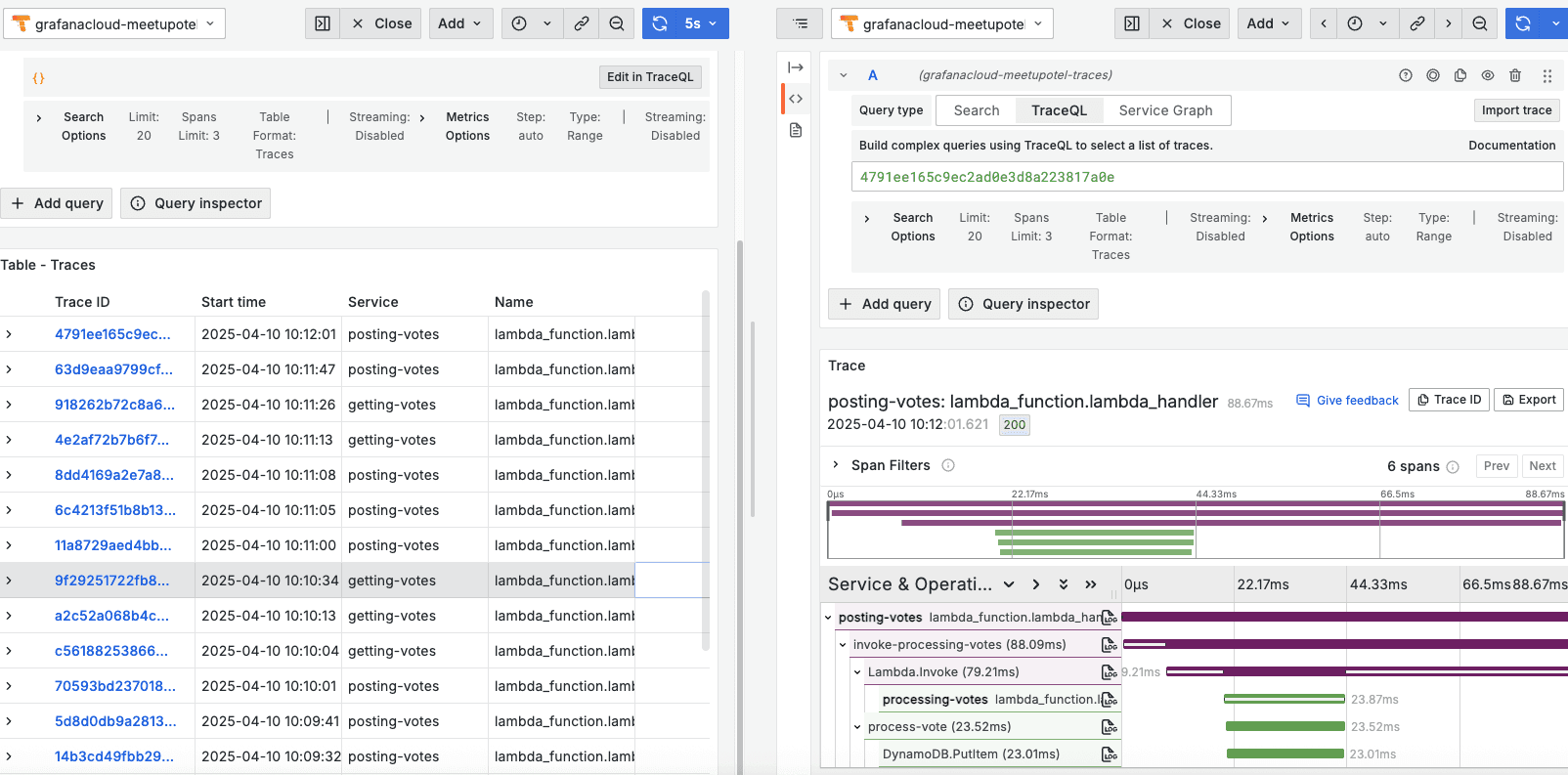This screenshot has height=775, width=1568.
Task: Open trace ID 63d9eaa9799cf link
Action: click(113, 369)
